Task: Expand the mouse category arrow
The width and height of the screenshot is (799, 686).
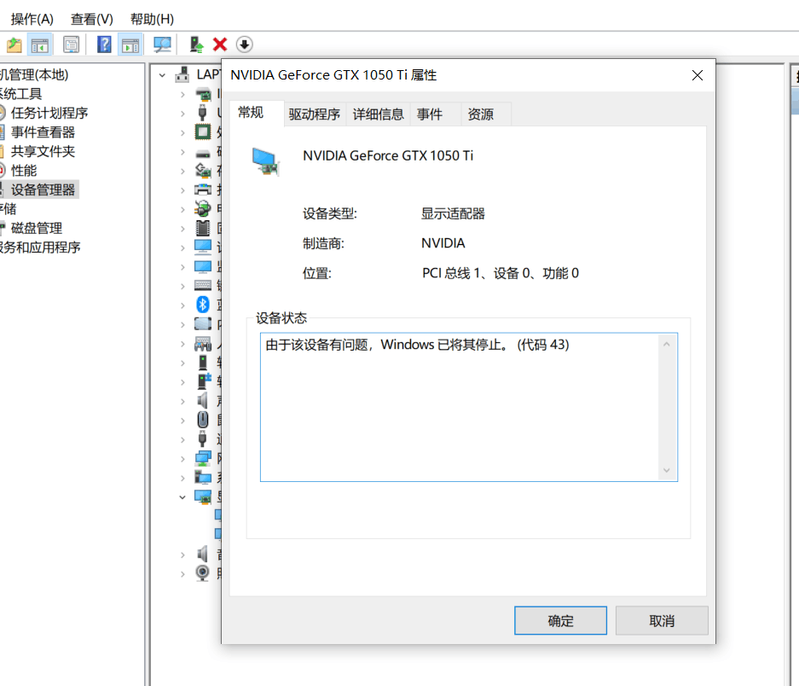Action: 182,420
